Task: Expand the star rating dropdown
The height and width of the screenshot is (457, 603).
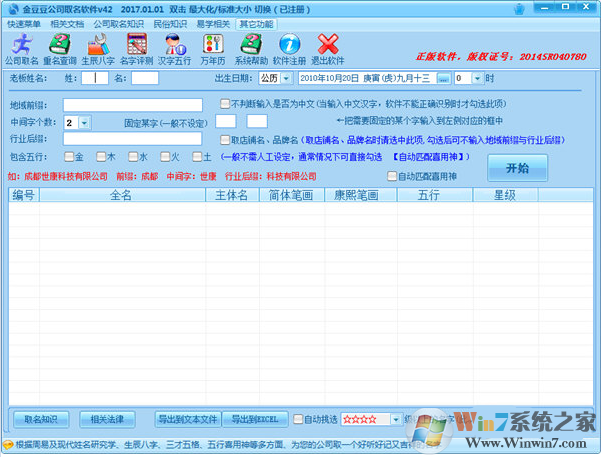Action: click(x=384, y=419)
